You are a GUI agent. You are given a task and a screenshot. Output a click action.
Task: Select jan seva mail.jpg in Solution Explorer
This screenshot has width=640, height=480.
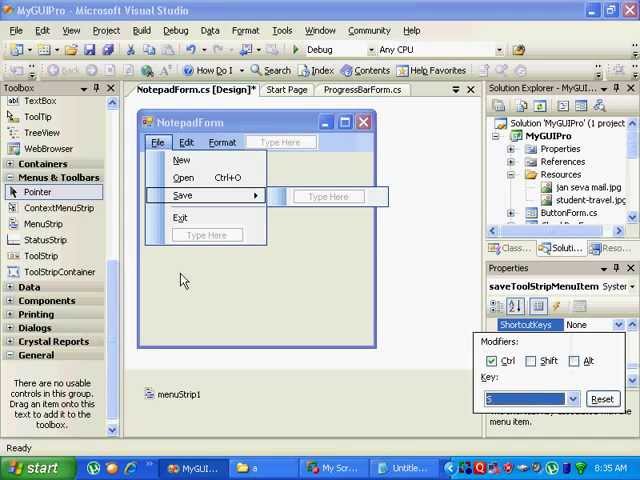click(589, 187)
